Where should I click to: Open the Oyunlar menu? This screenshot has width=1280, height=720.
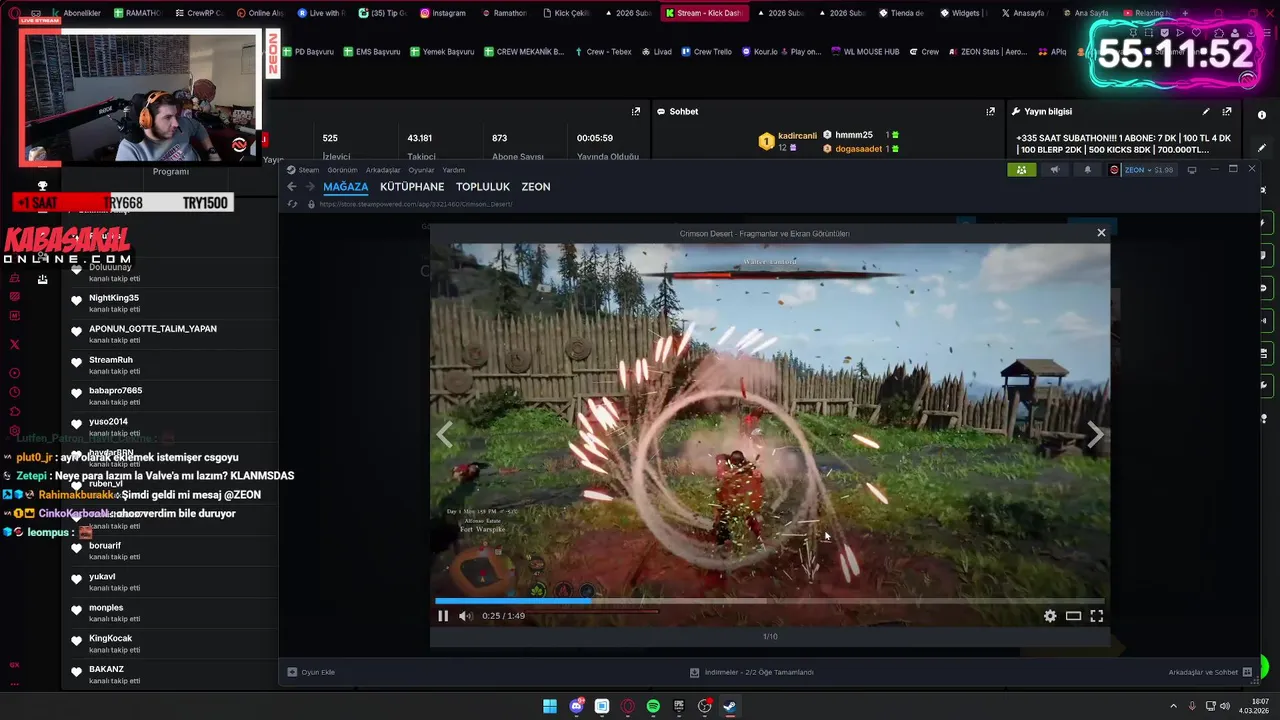pyautogui.click(x=421, y=170)
